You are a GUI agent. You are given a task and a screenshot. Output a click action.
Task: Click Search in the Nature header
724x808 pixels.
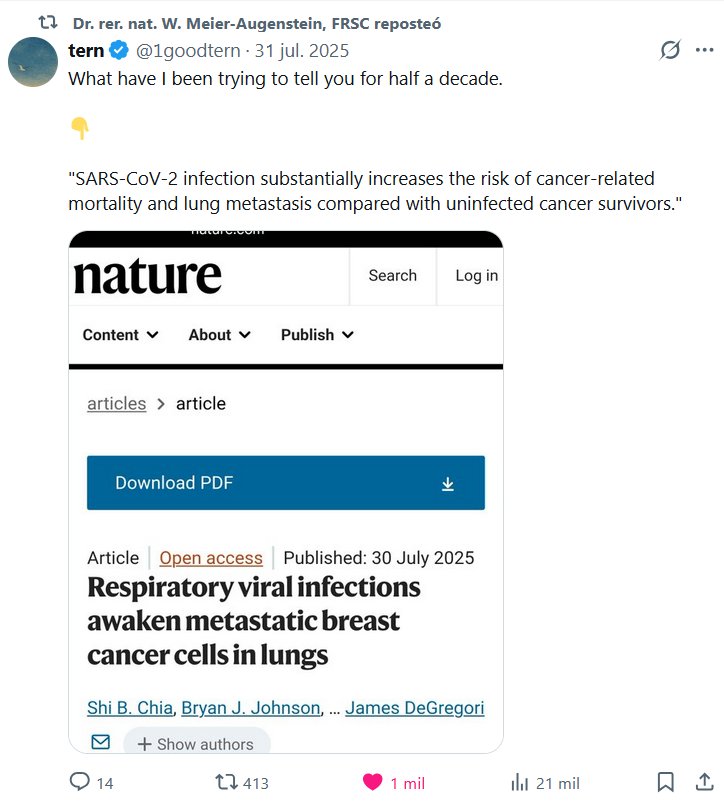click(x=392, y=276)
